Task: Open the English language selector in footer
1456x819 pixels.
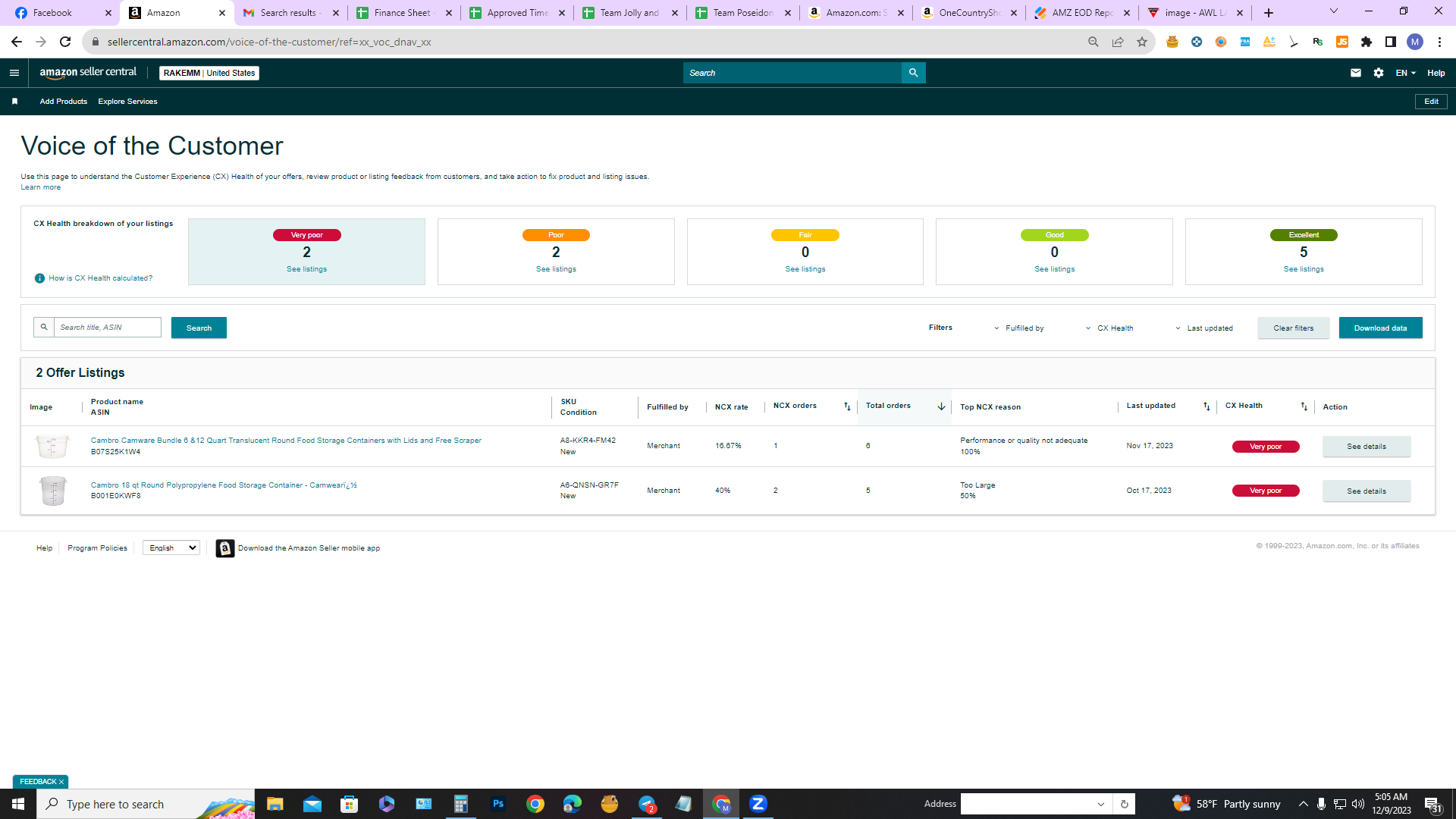Action: [x=171, y=548]
